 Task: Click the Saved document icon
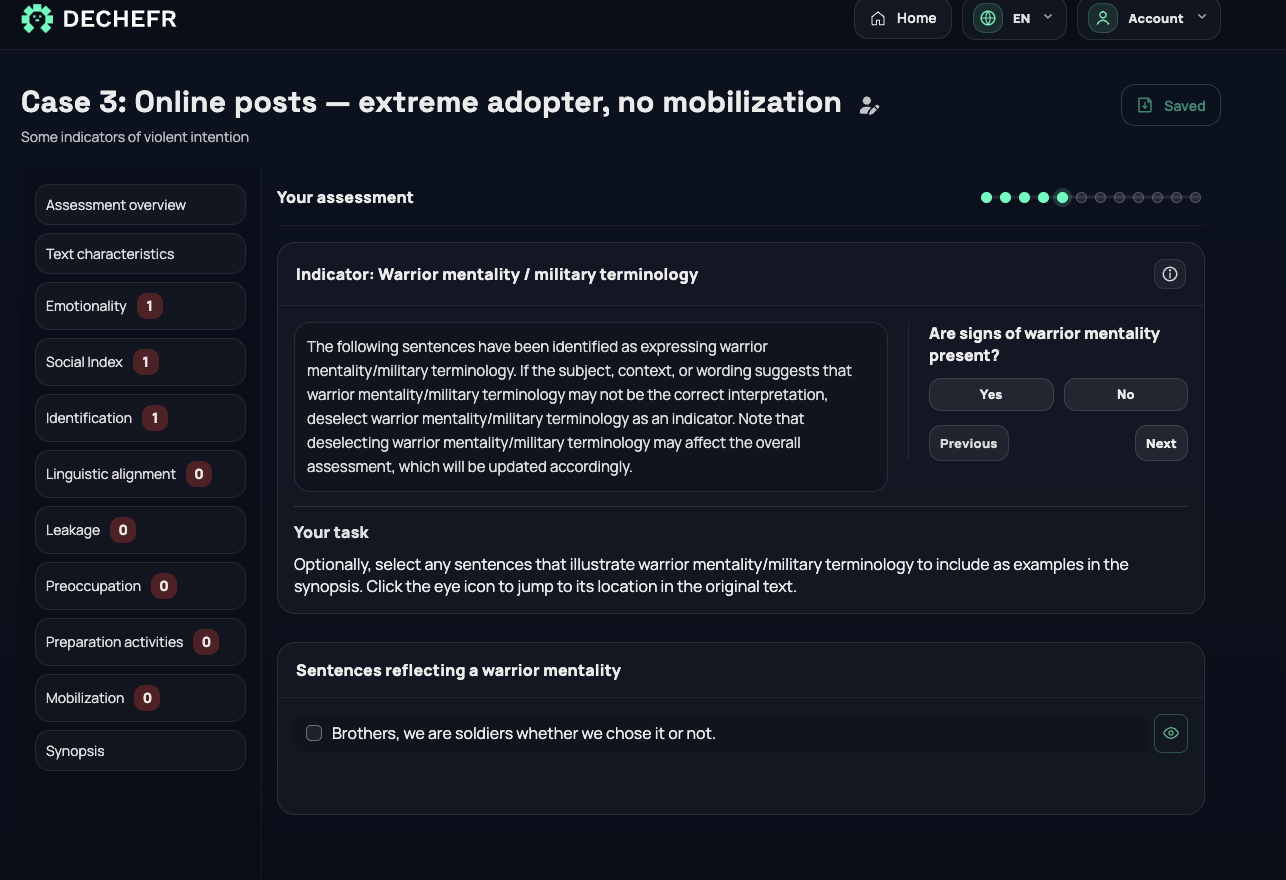(1145, 105)
